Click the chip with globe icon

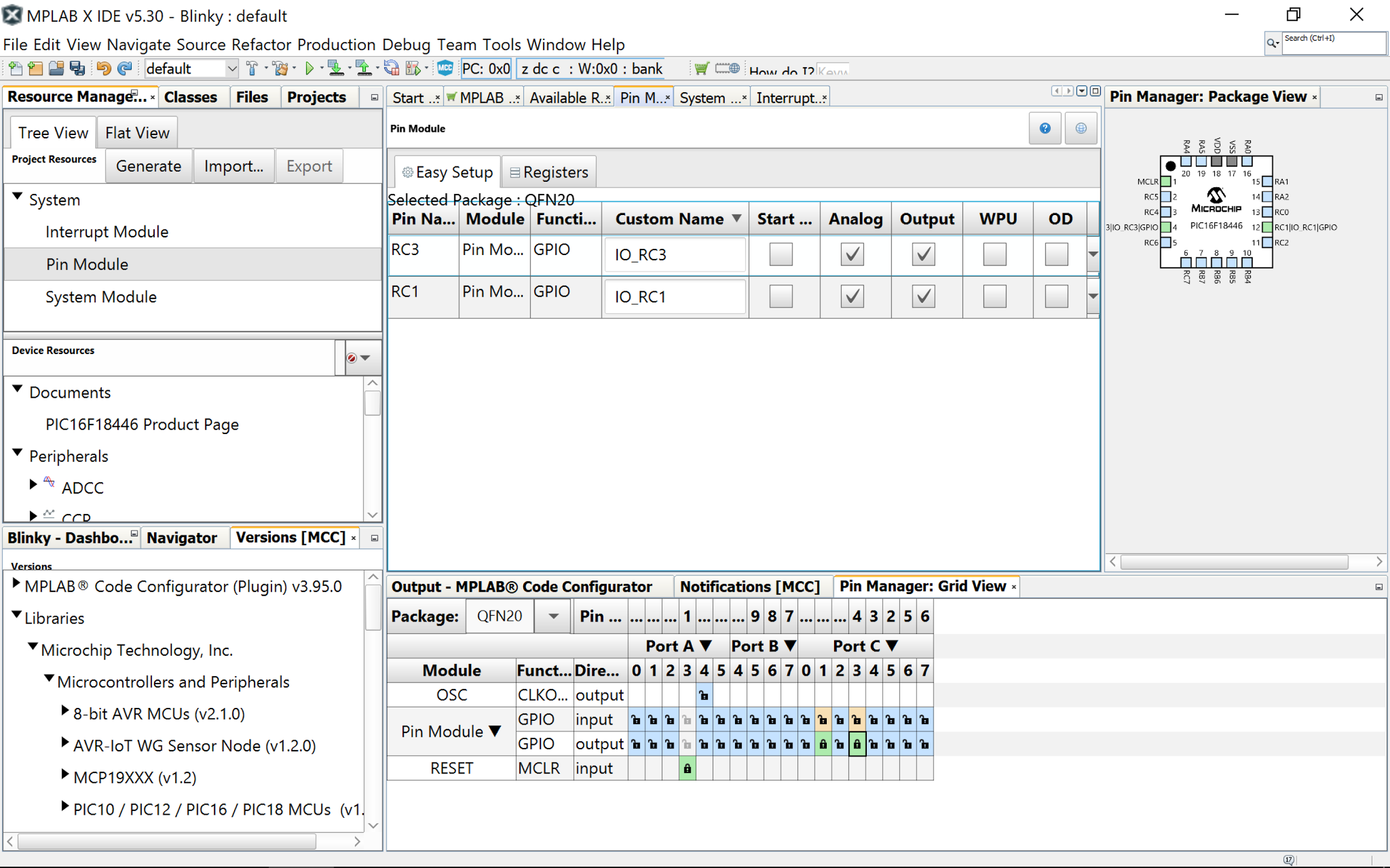(727, 69)
